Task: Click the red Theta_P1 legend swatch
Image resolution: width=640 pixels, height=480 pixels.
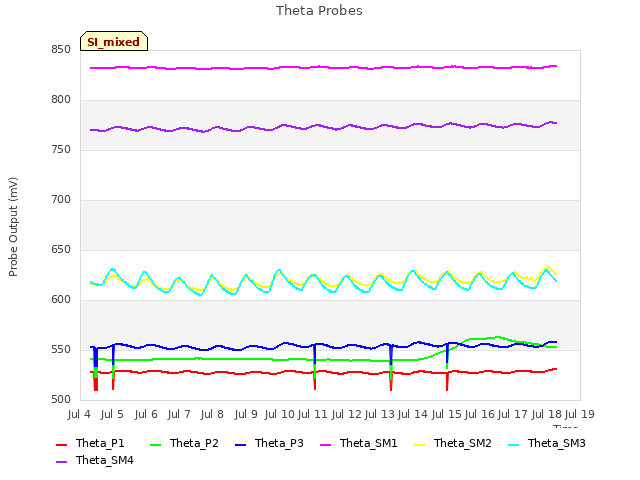Action: click(61, 444)
